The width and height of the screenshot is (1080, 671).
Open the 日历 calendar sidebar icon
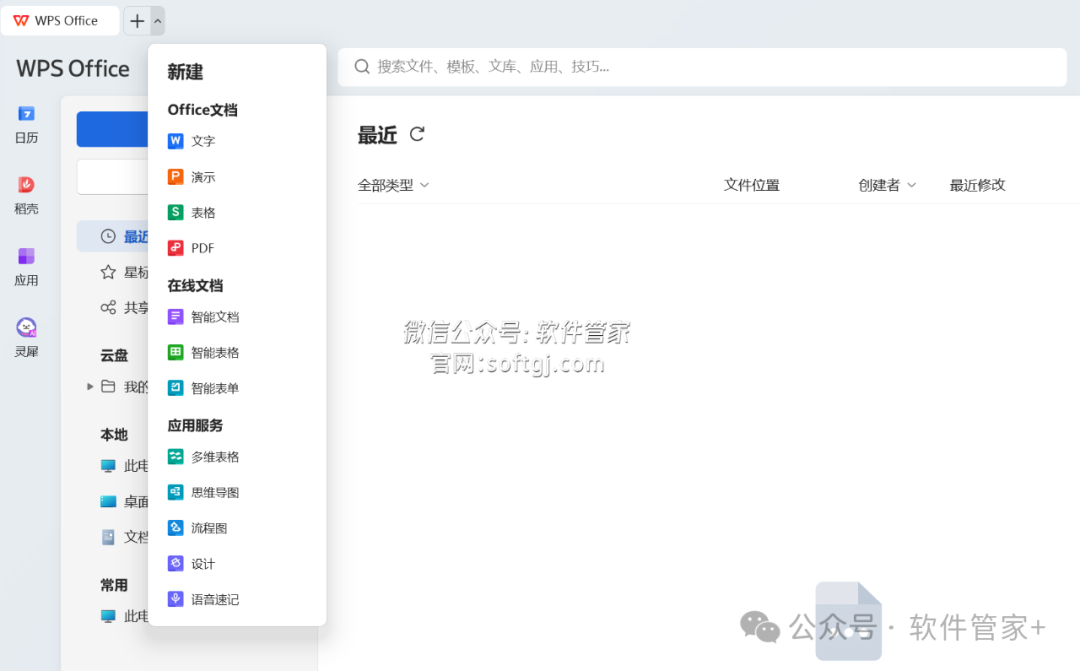coord(26,114)
